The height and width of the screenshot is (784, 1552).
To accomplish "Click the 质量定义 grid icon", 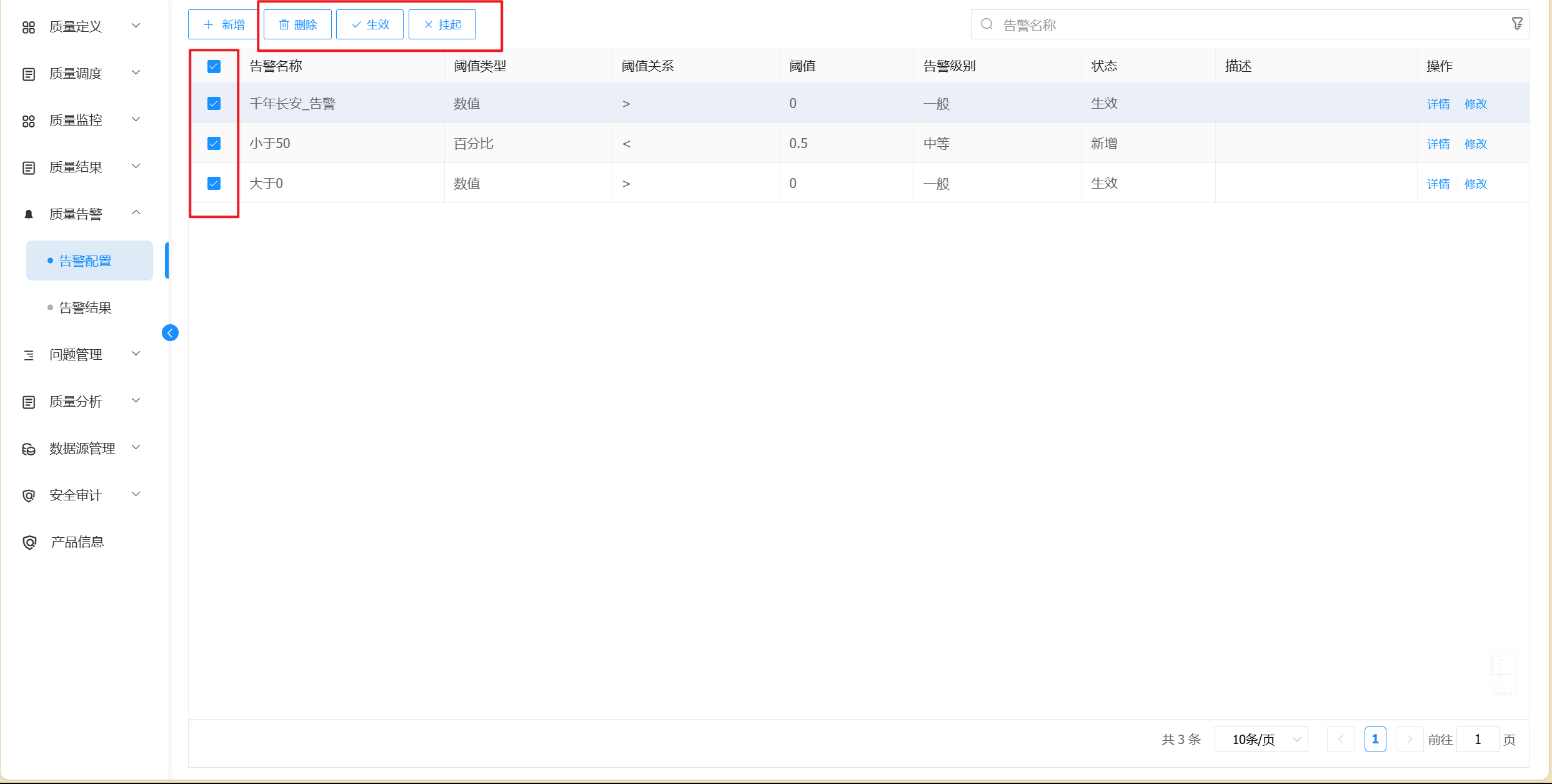I will pos(29,27).
